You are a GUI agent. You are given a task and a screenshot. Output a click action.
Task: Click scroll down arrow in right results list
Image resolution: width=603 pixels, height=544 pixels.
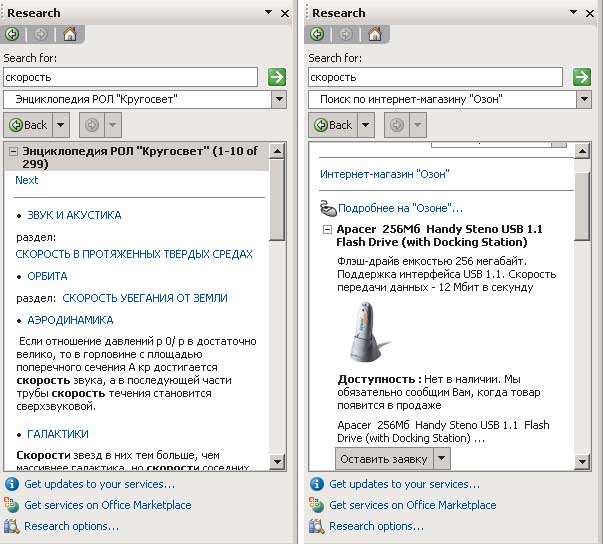pyautogui.click(x=582, y=461)
